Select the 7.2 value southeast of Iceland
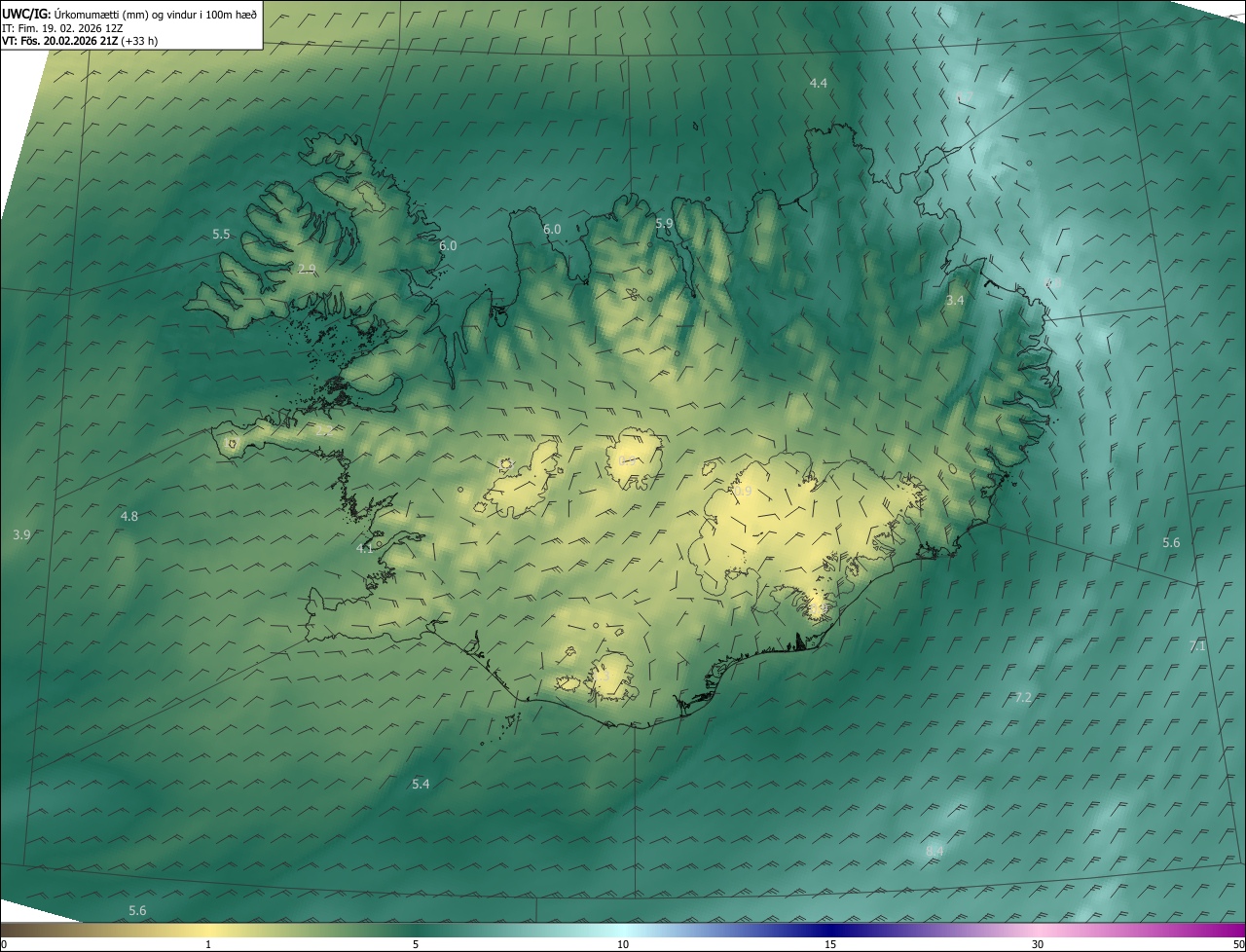Viewport: 1246px width, 952px height. point(1022,698)
